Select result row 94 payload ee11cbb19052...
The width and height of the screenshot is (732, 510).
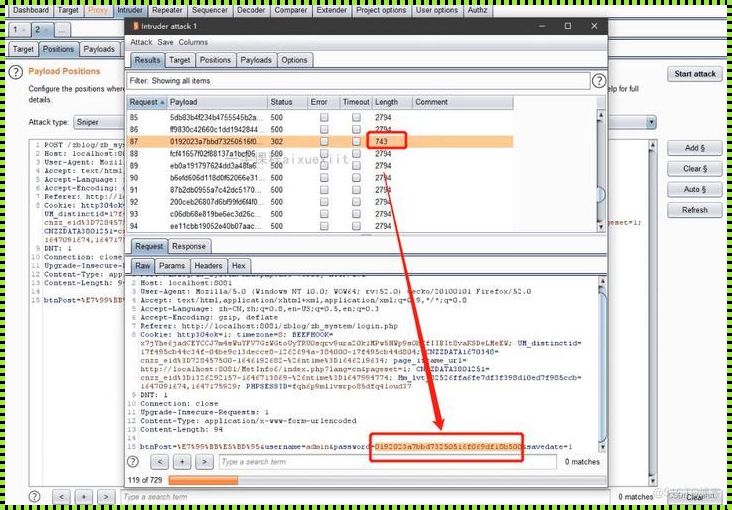point(320,226)
